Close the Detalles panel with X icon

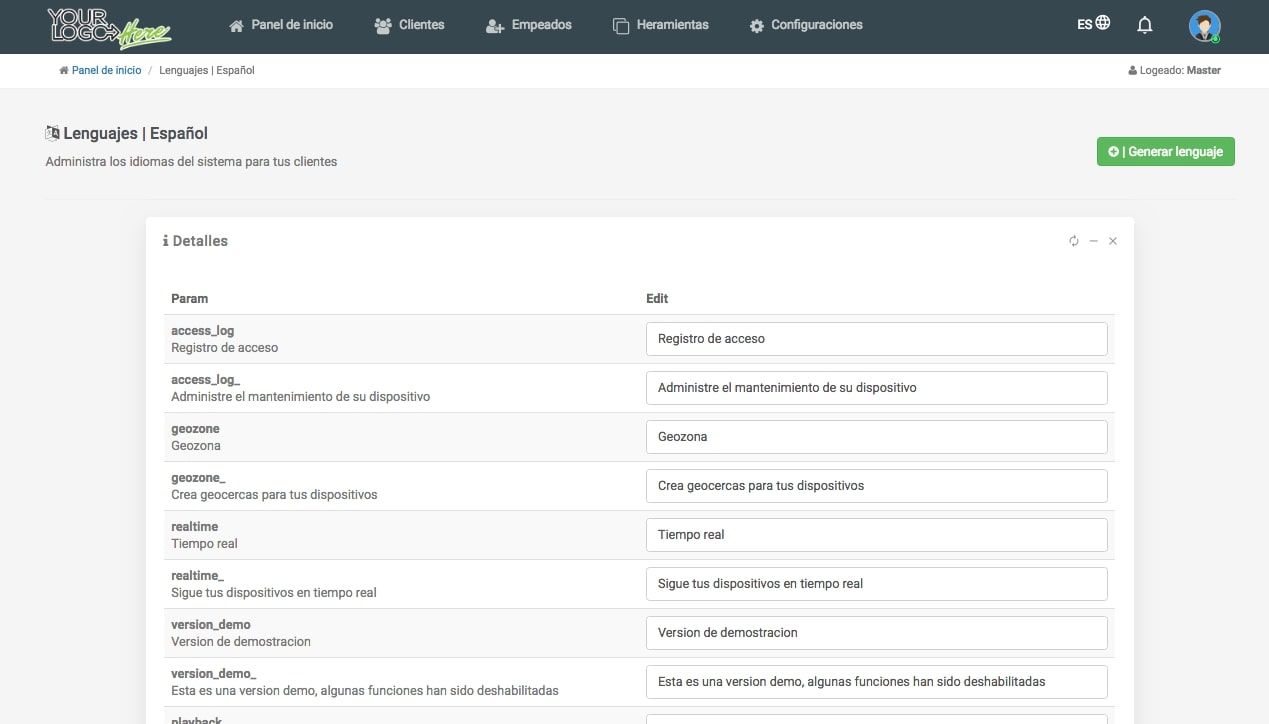[x=1113, y=241]
